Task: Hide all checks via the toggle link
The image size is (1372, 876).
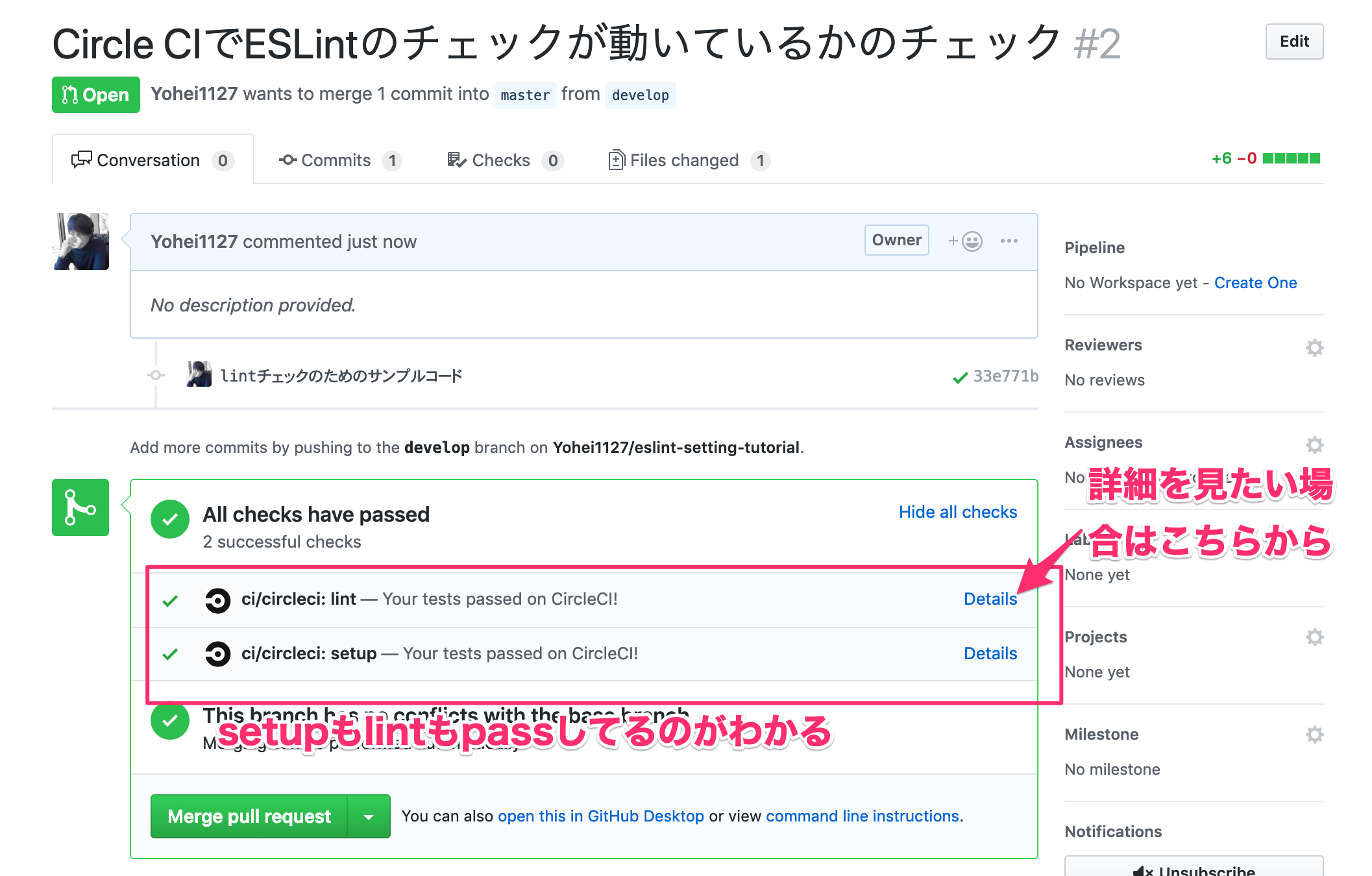Action: (x=957, y=513)
